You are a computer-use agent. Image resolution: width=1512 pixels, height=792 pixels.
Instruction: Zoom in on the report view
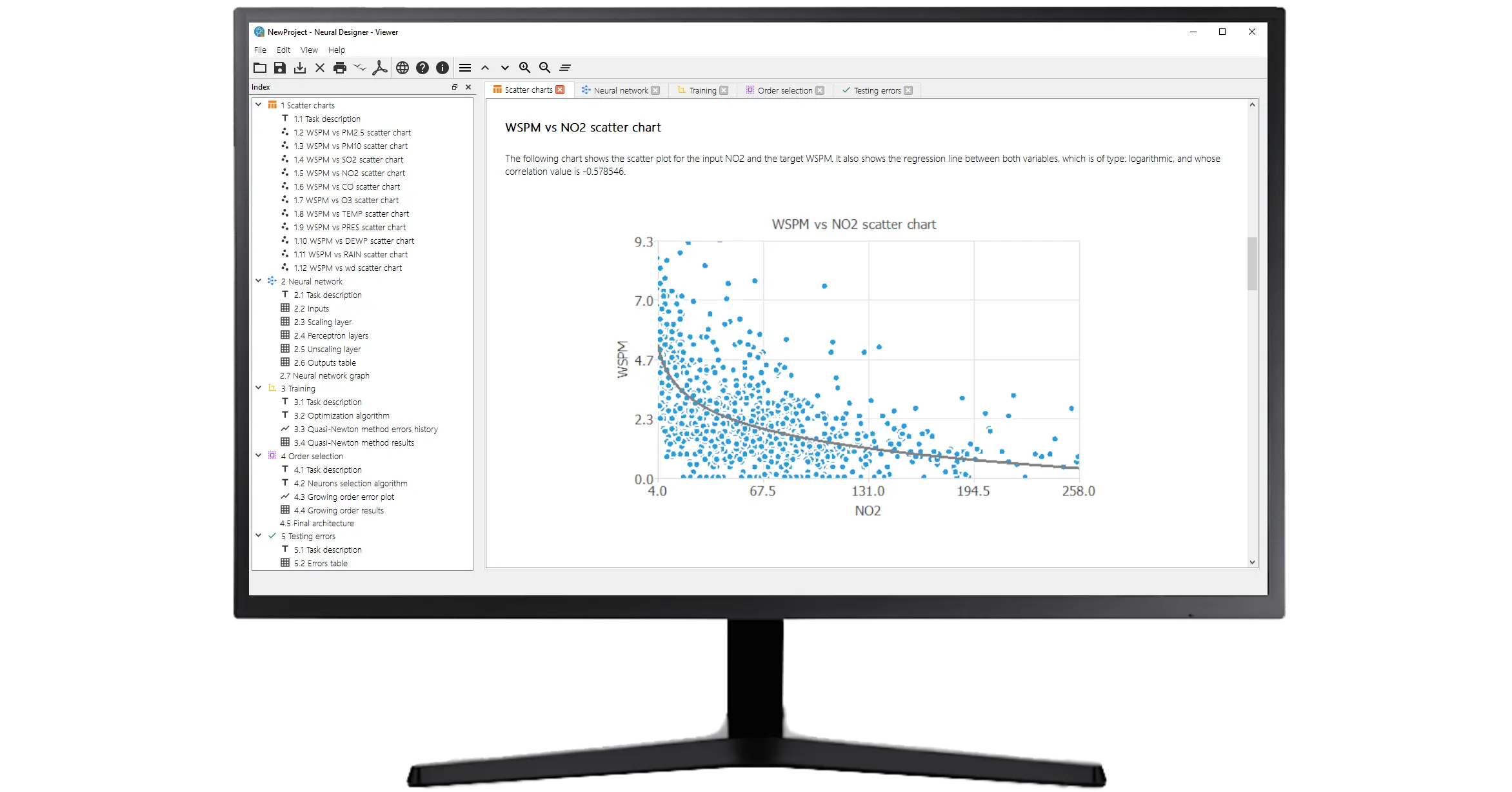(x=524, y=67)
